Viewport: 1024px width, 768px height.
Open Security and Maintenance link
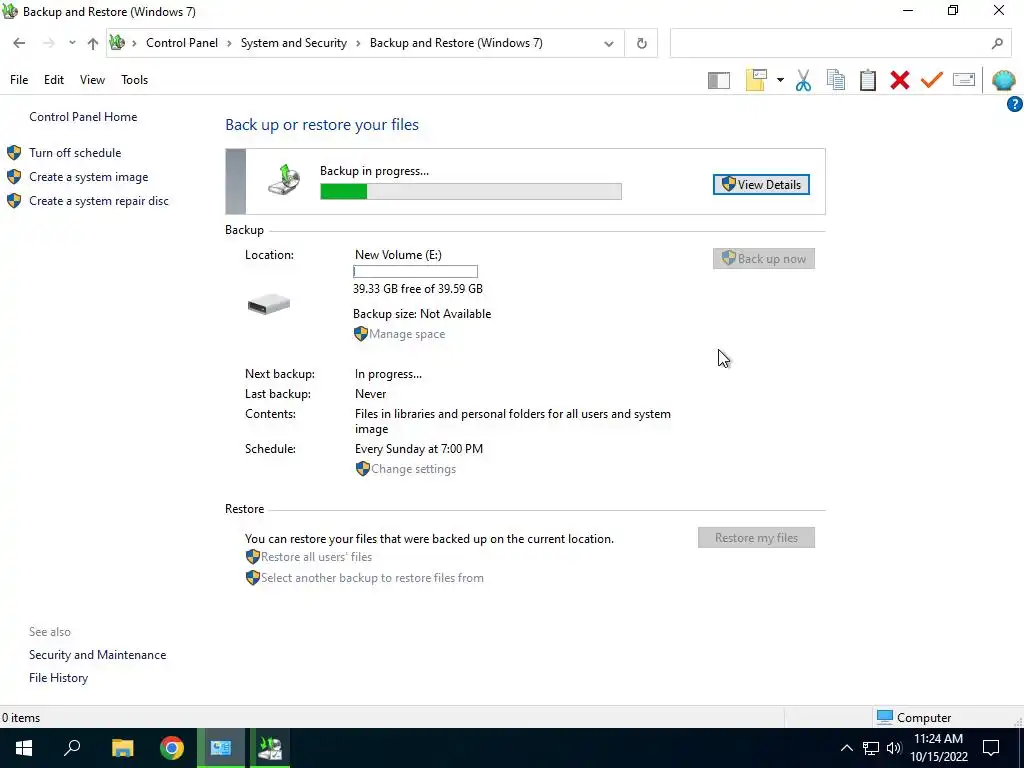(x=97, y=655)
